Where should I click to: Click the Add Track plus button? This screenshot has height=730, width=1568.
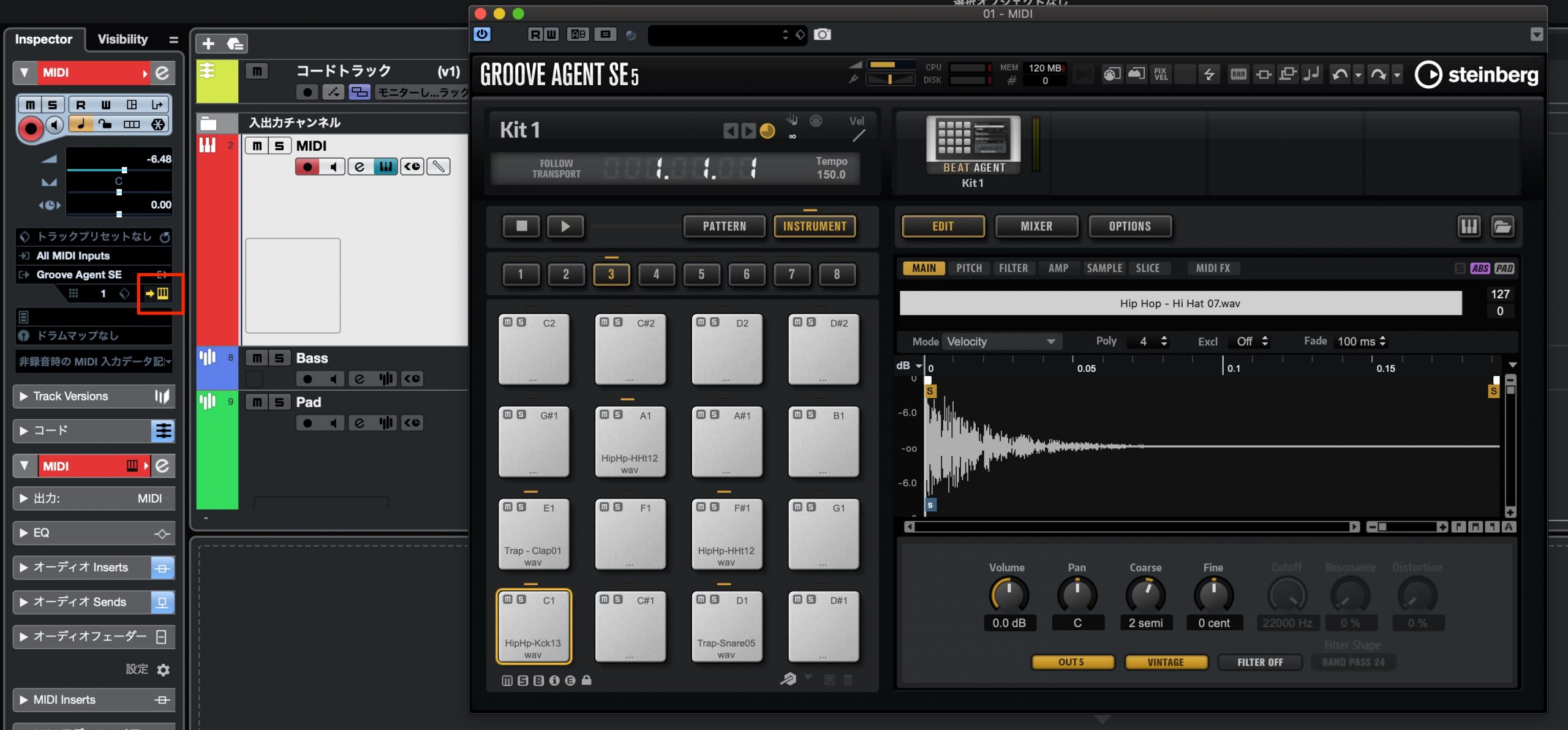click(x=208, y=43)
